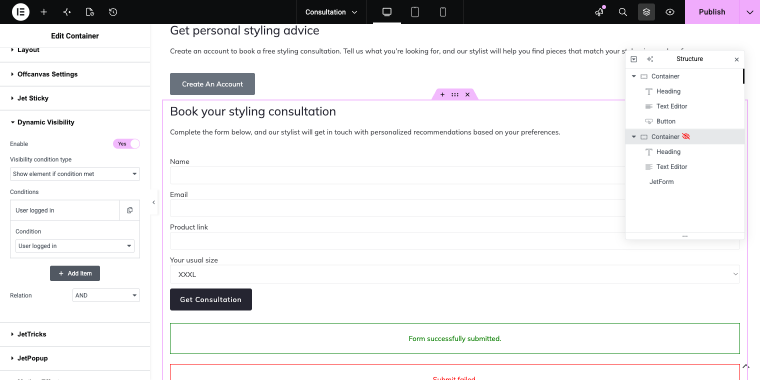760x380 pixels.
Task: Open the site settings icon in top bar
Action: click(x=67, y=12)
